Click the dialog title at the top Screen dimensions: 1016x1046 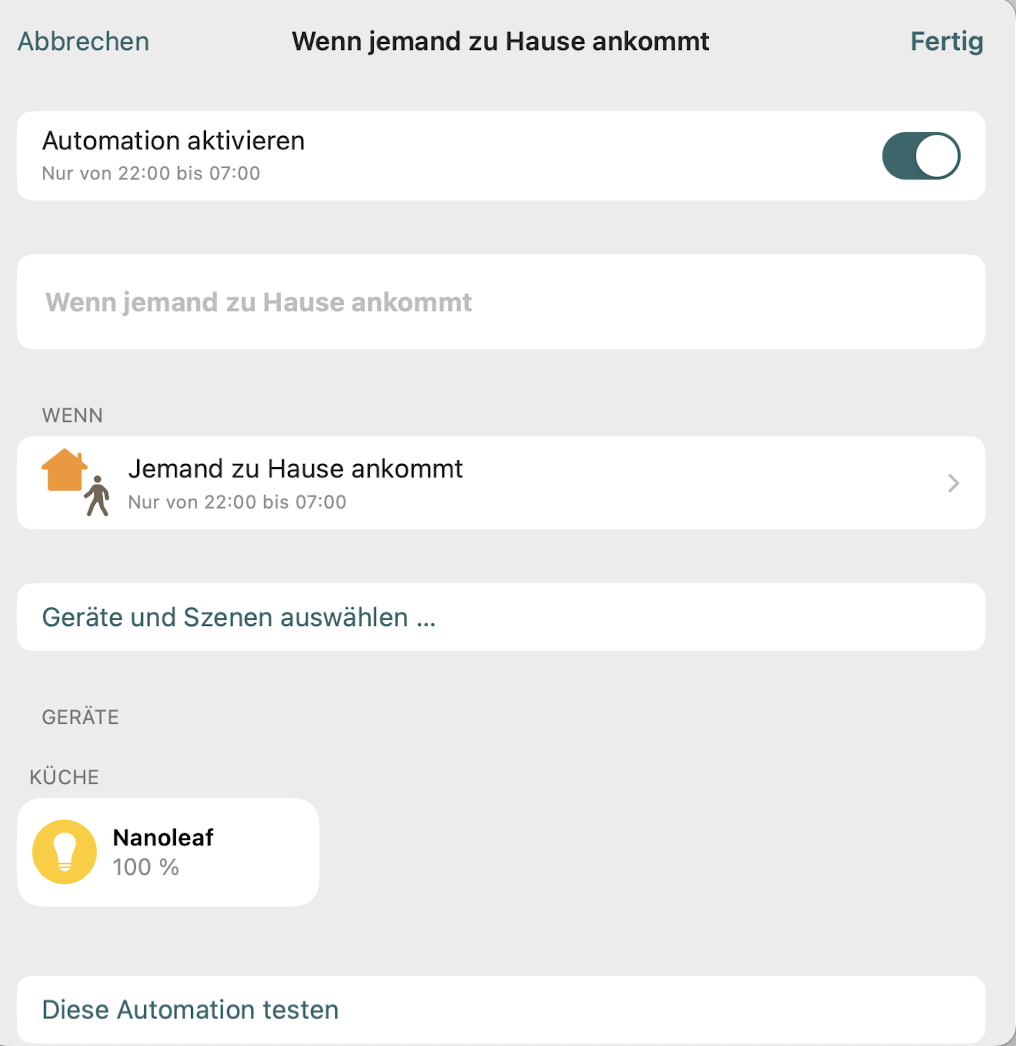500,42
